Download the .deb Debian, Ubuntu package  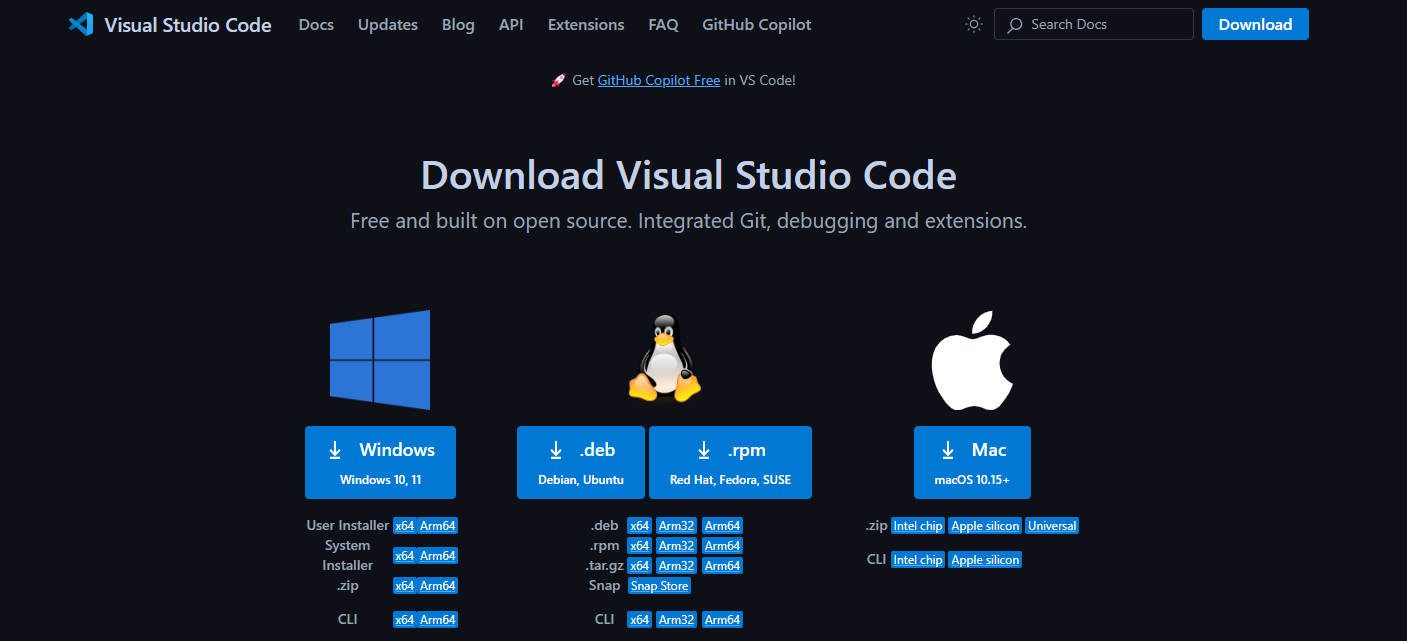[x=581, y=462]
